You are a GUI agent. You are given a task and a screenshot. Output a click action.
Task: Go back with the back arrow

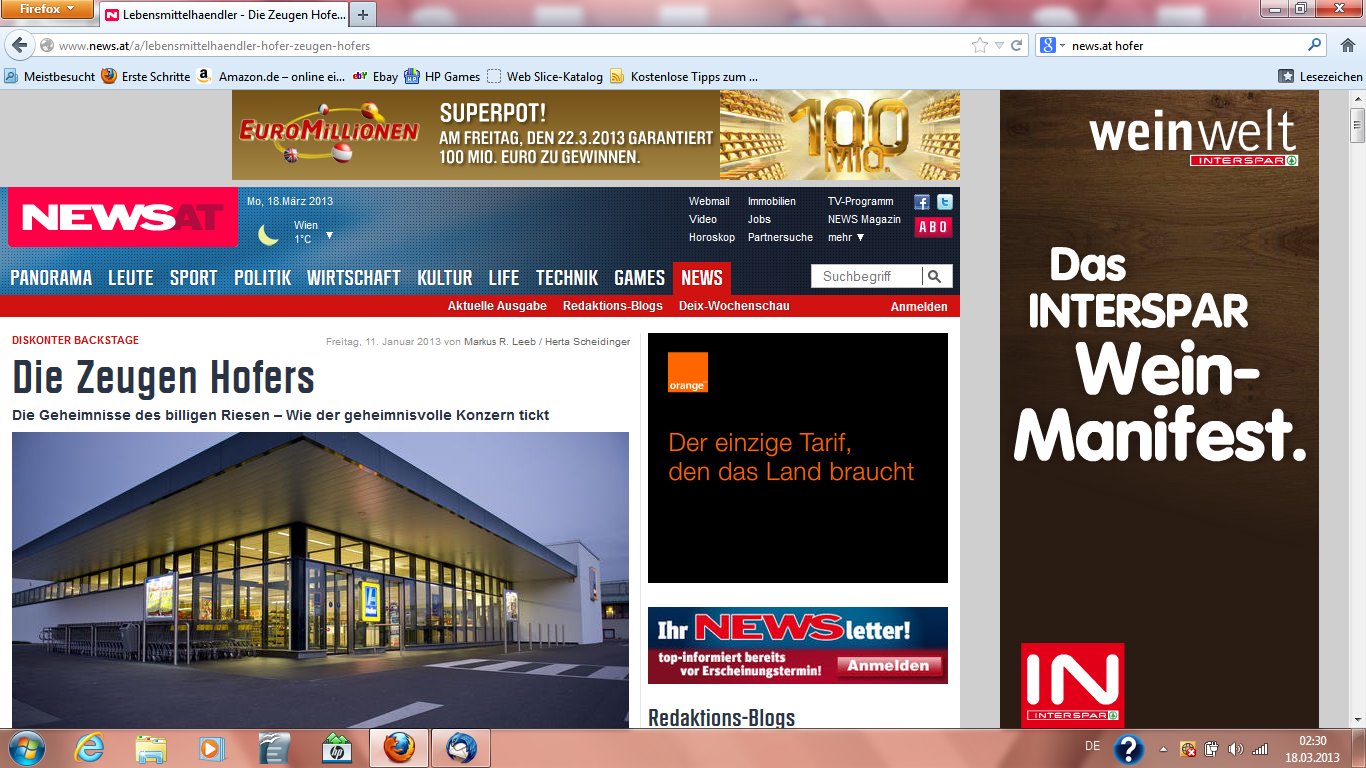point(20,45)
